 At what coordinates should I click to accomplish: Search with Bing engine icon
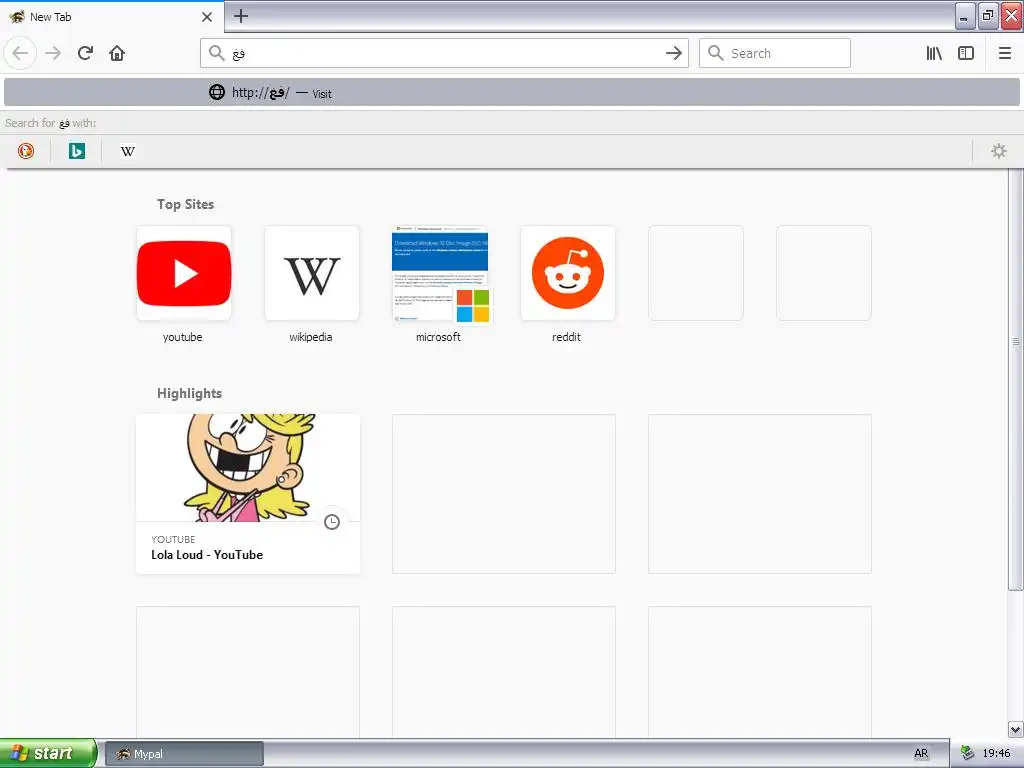[x=77, y=151]
